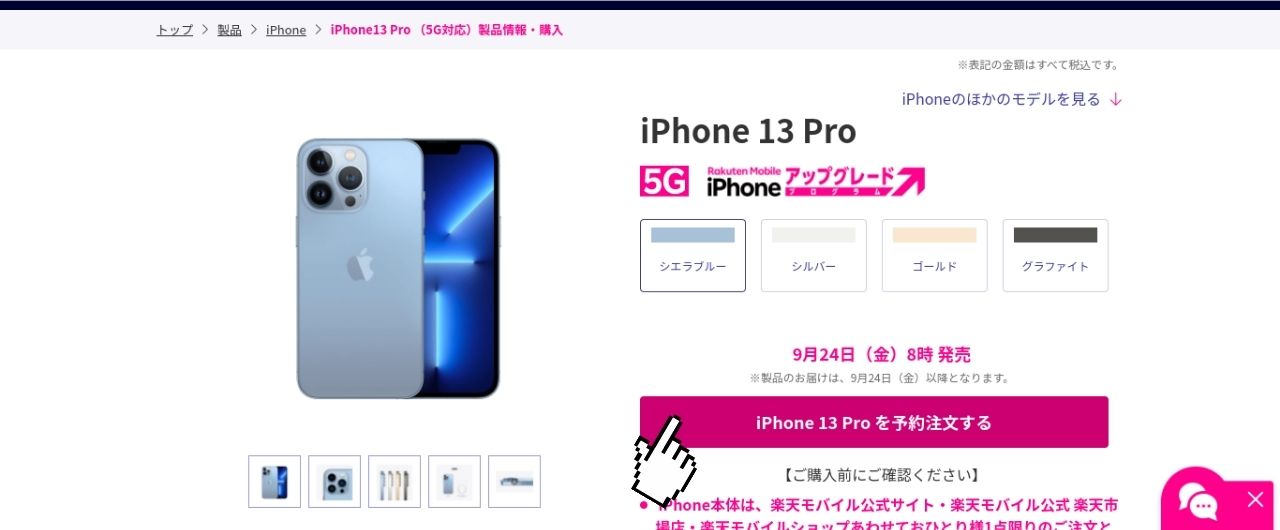The image size is (1280, 530).
Task: Select the Gold color option
Action: pos(935,256)
